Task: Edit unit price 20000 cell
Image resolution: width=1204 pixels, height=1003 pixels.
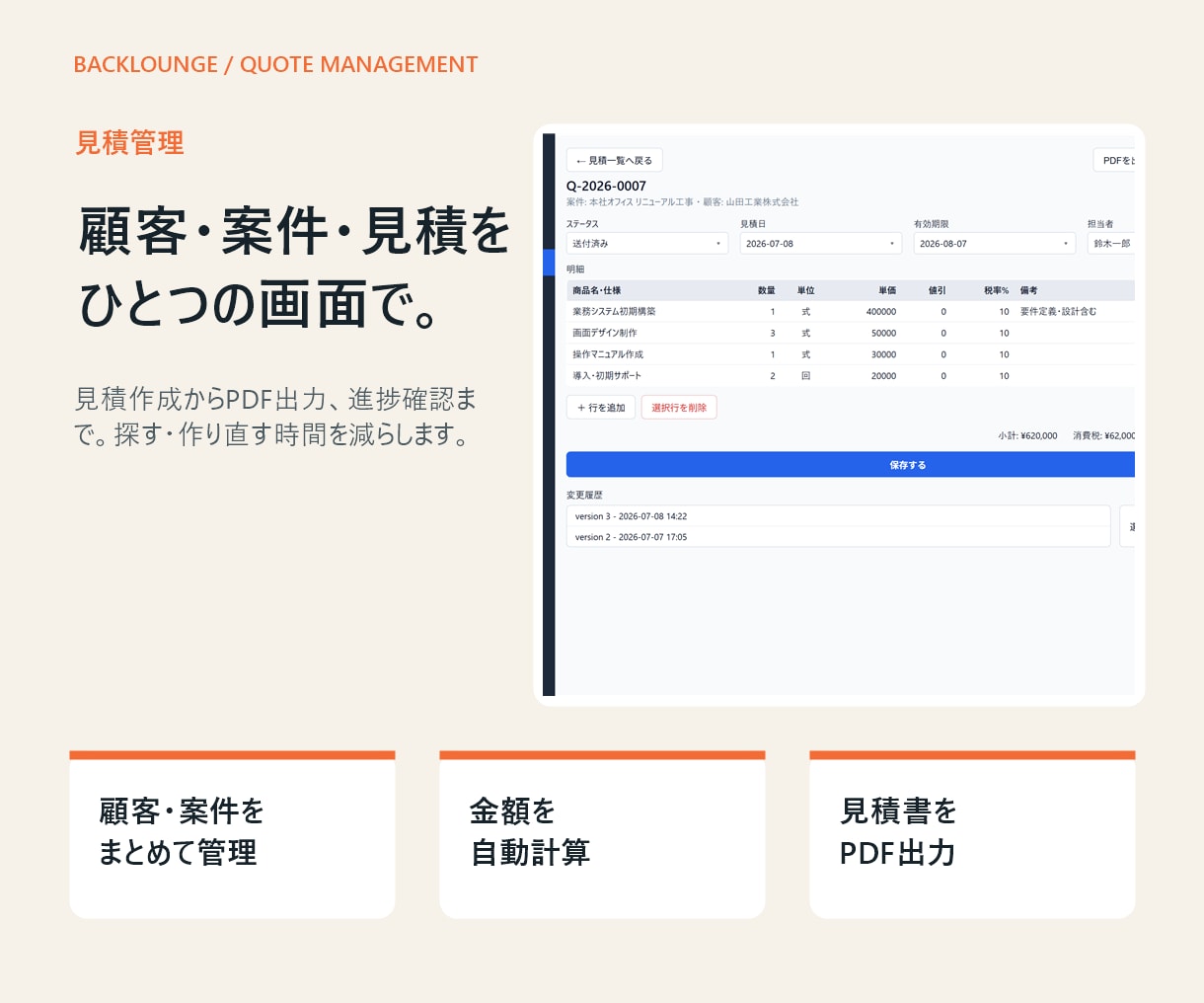Action: (884, 376)
